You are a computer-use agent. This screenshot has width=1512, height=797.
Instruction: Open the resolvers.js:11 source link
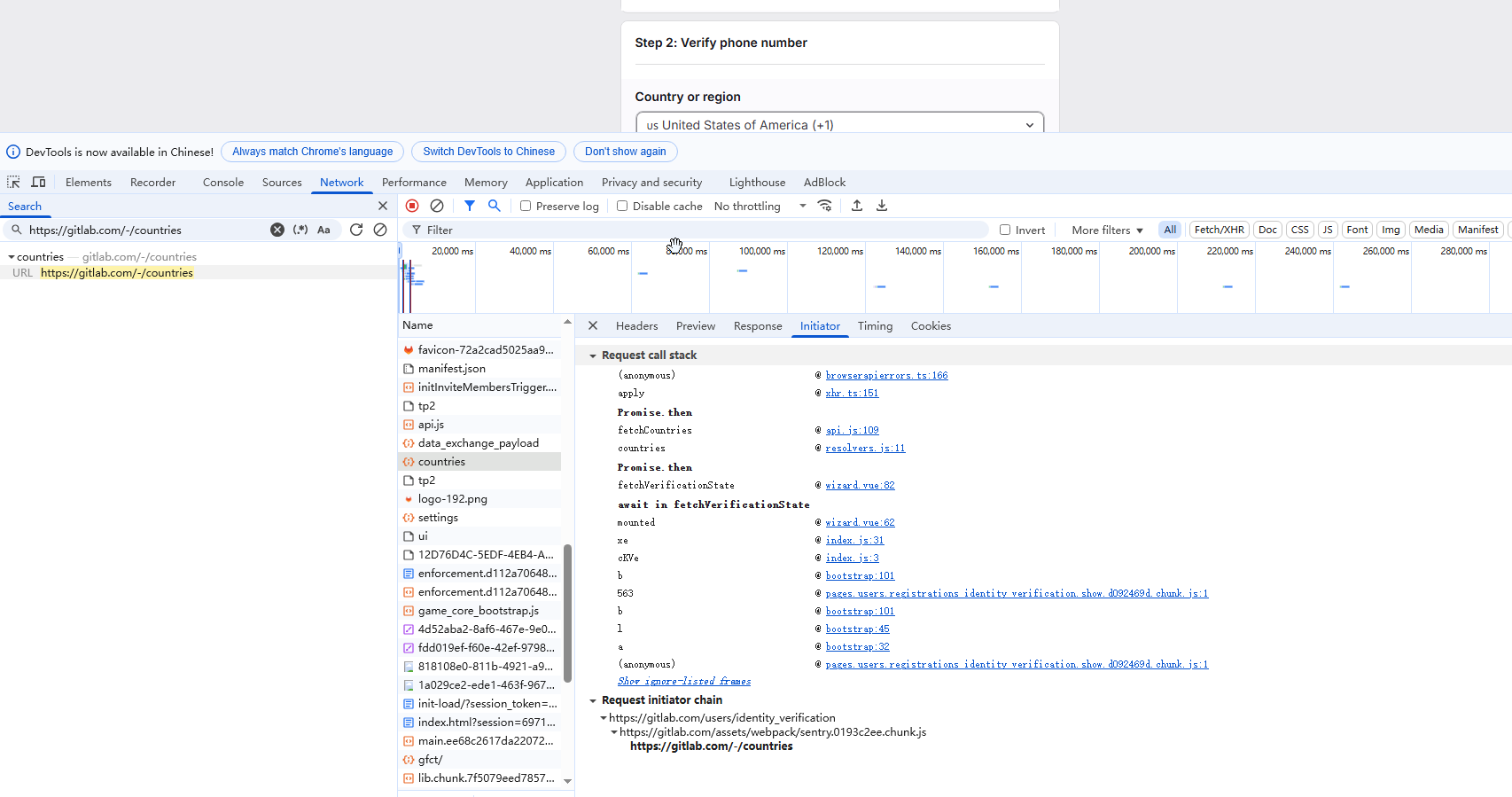pyautogui.click(x=866, y=448)
